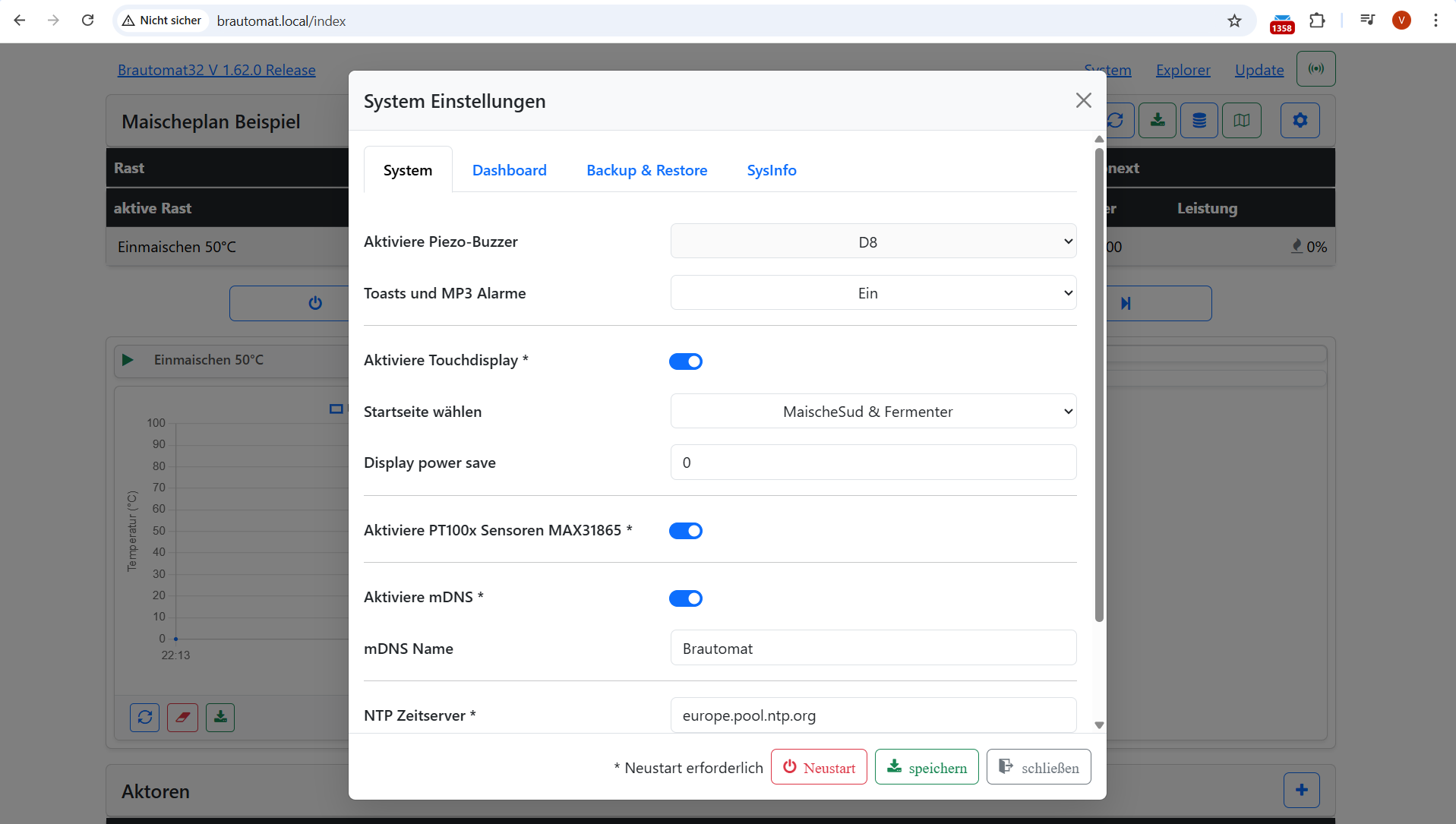The image size is (1456, 824).
Task: Click the red Neustart button
Action: coord(819,767)
